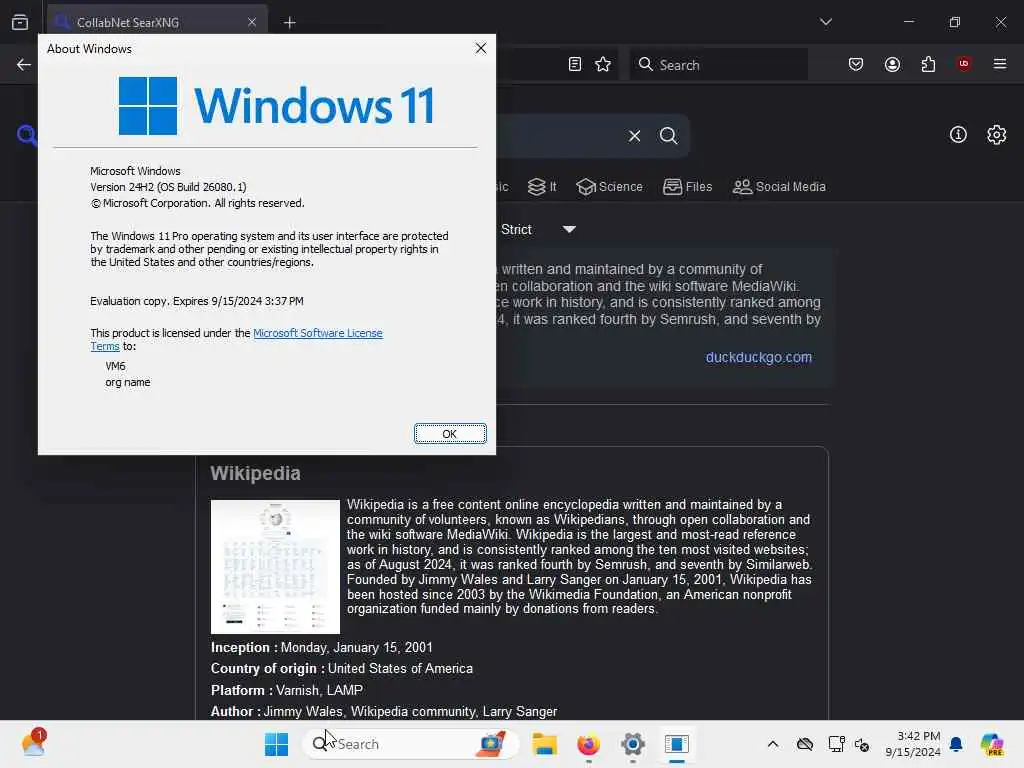Click the Inception date line
Viewport: 1024px width, 768px height.
coord(321,647)
